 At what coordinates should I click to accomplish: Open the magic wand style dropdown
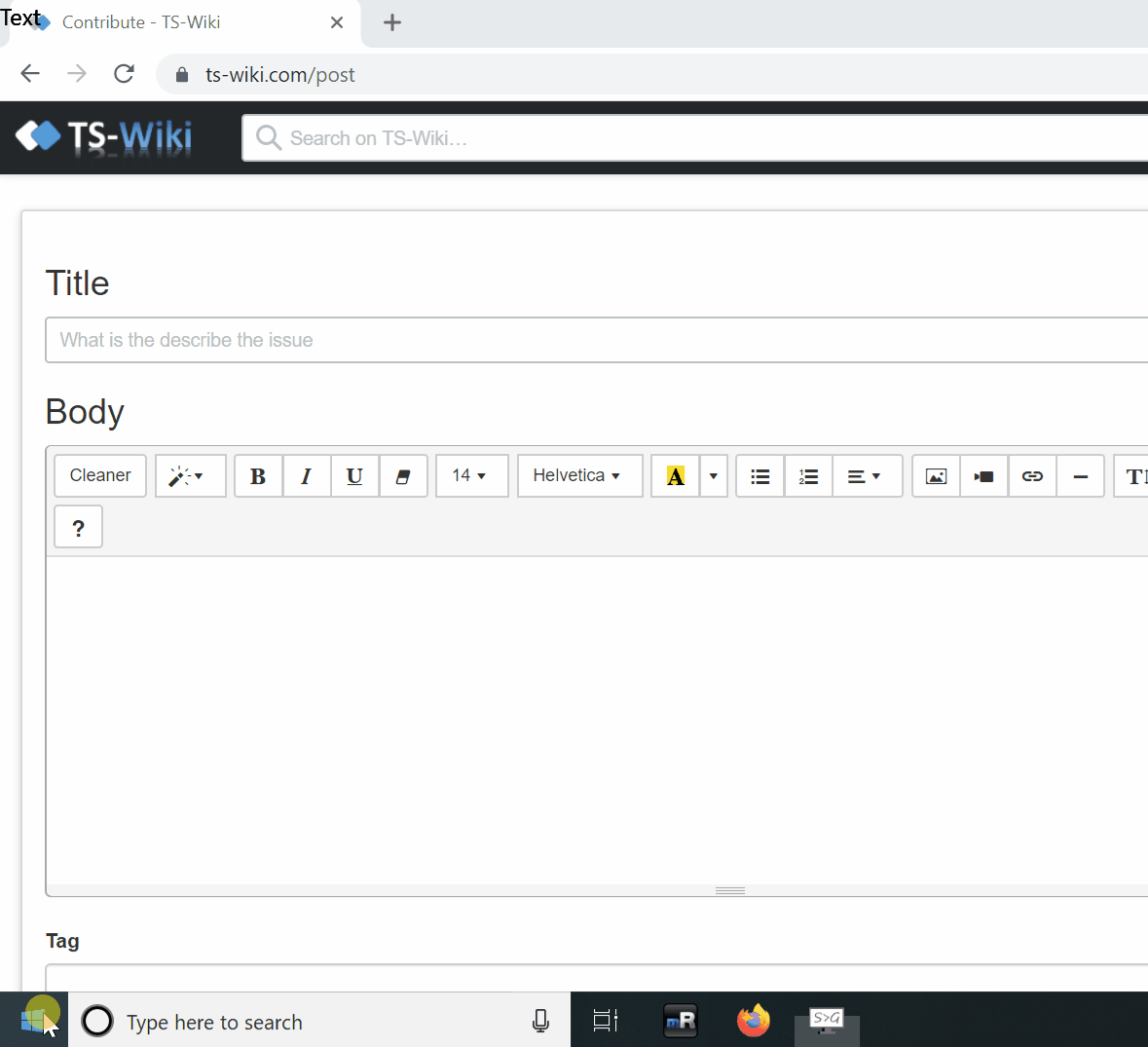(x=190, y=476)
